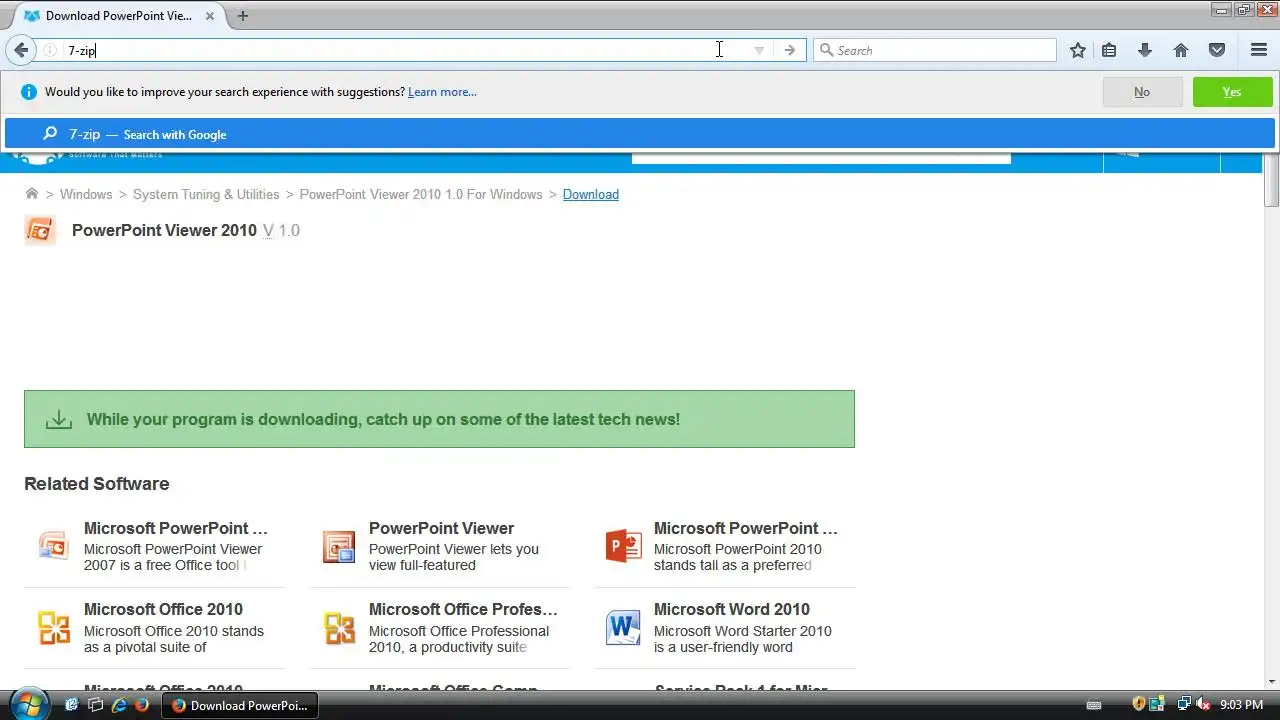Go back with the browser back arrow
1280x720 pixels.
pyautogui.click(x=21, y=50)
